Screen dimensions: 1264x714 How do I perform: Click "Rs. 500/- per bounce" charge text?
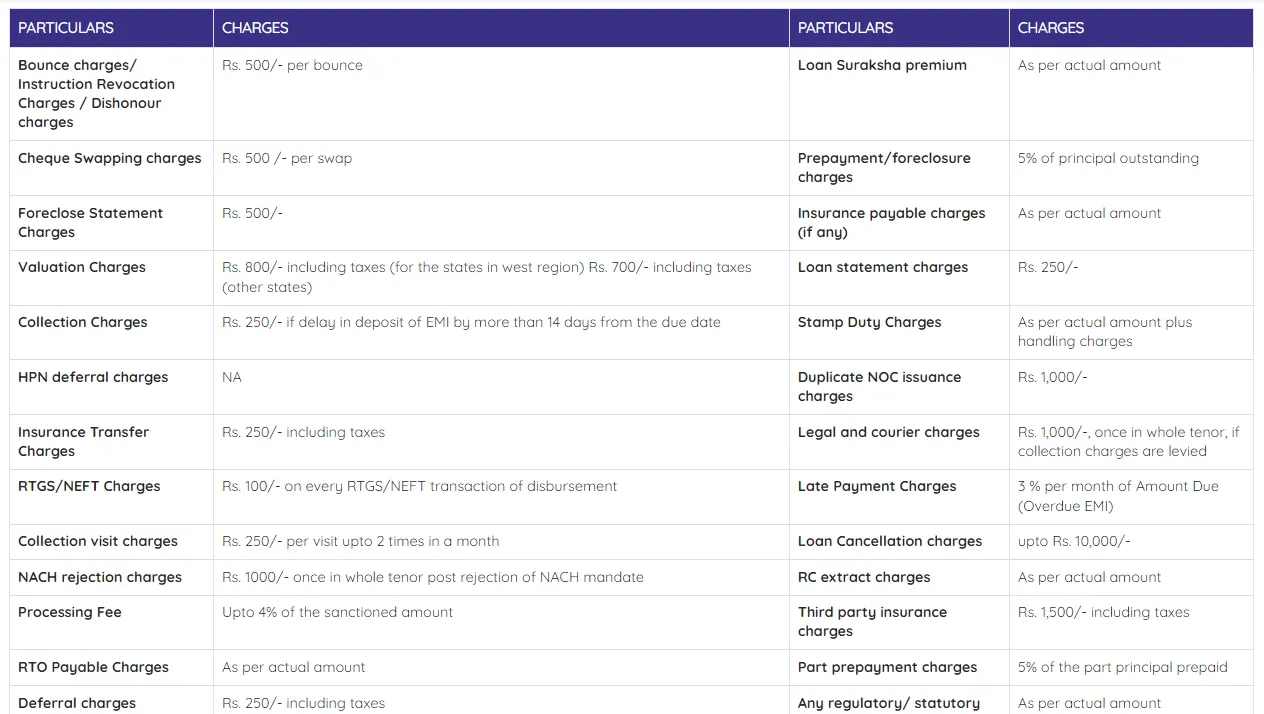[x=292, y=65]
